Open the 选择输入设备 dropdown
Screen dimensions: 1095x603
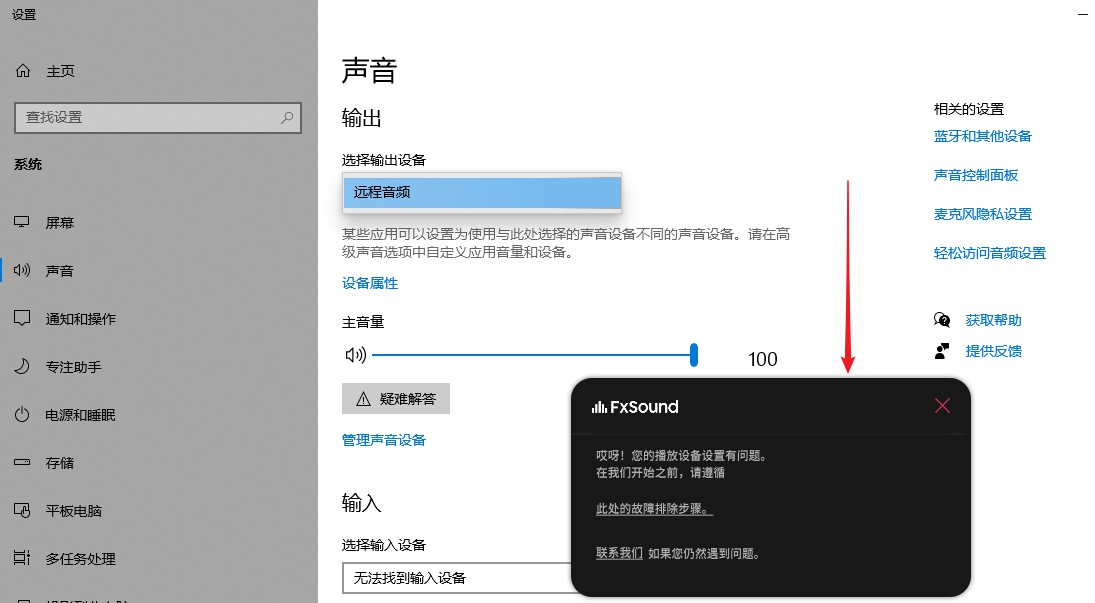pyautogui.click(x=460, y=578)
